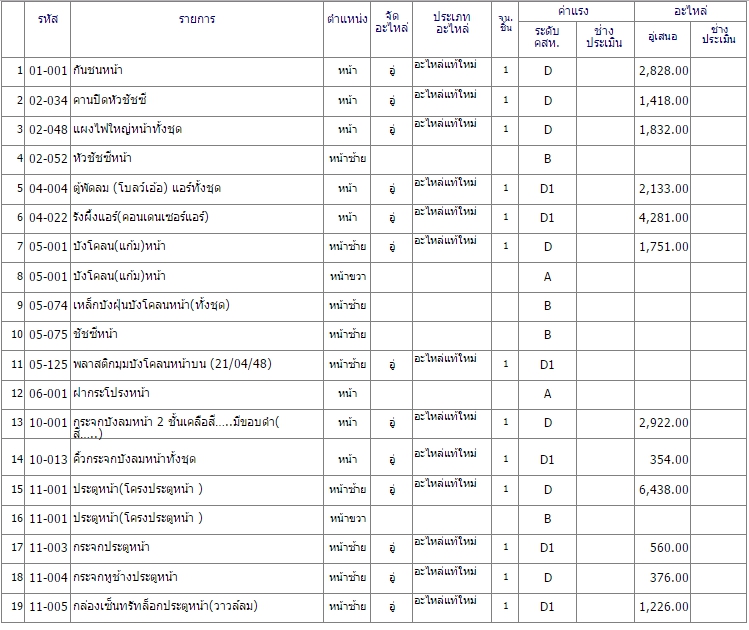Click code 11-005 in row 19

pyautogui.click(x=48, y=607)
